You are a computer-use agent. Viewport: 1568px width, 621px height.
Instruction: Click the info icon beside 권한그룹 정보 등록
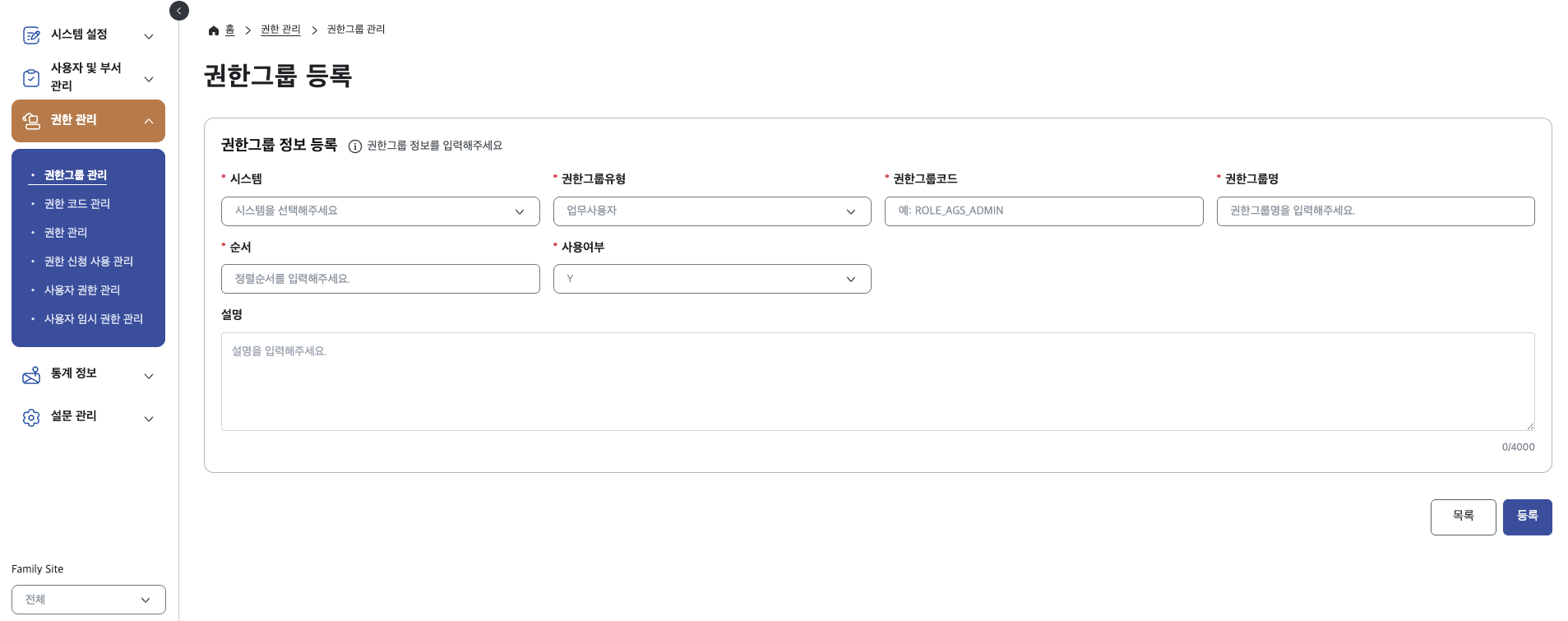(x=355, y=146)
